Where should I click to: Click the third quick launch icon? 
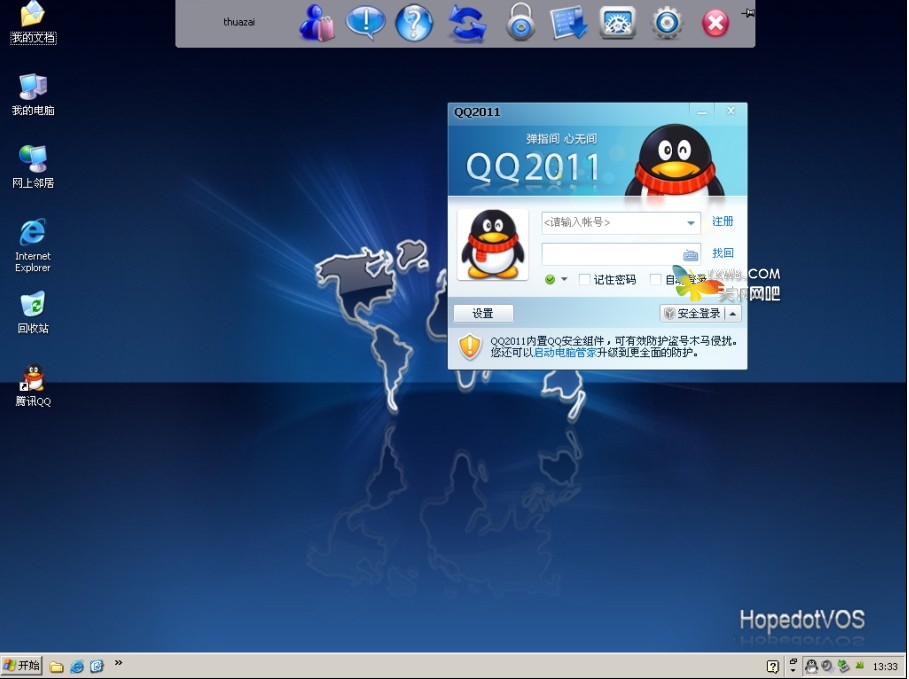[96, 666]
